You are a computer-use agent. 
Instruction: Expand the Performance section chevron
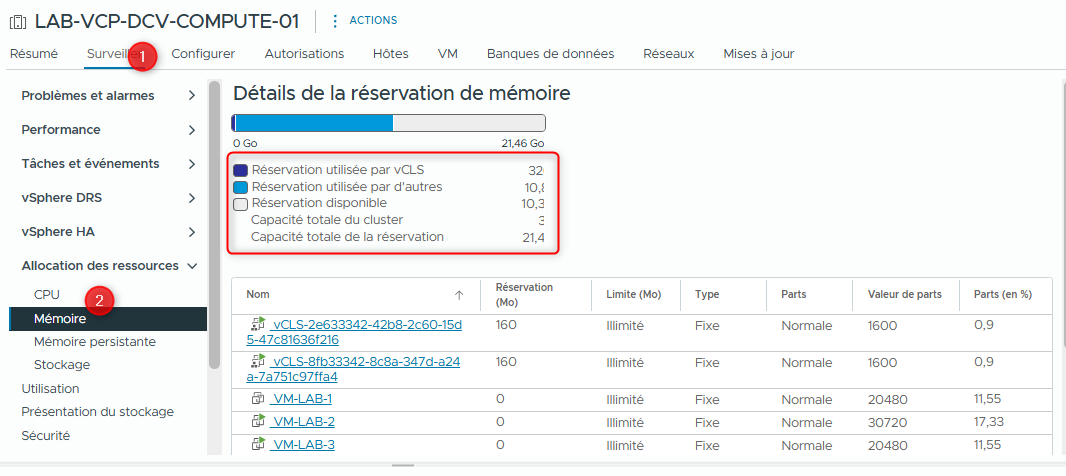coord(192,130)
